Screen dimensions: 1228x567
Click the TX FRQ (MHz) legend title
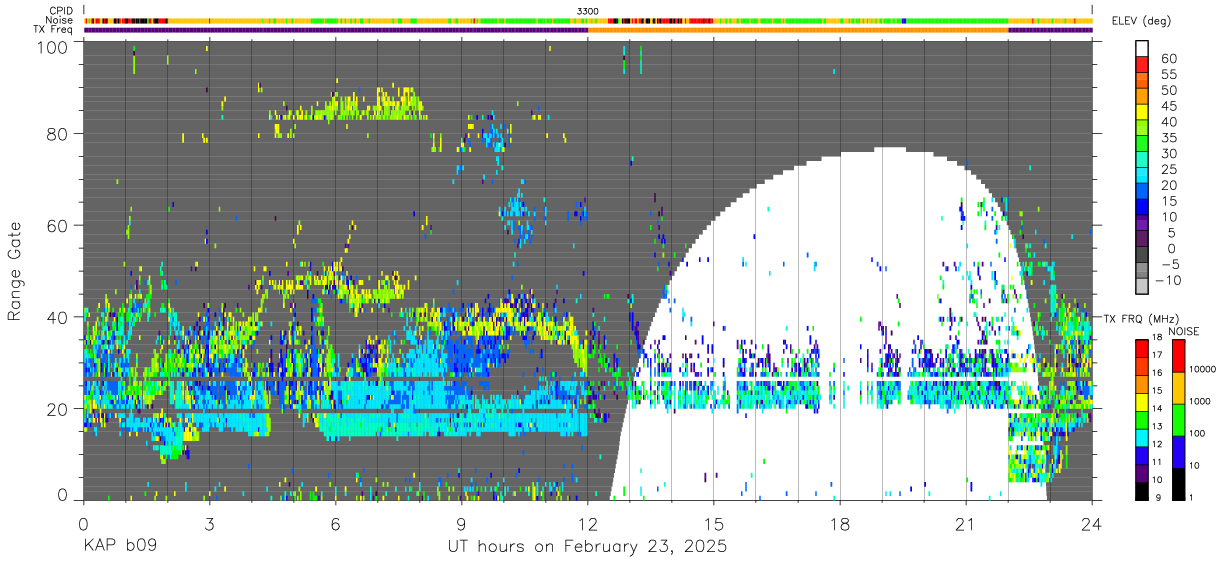tap(1141, 318)
